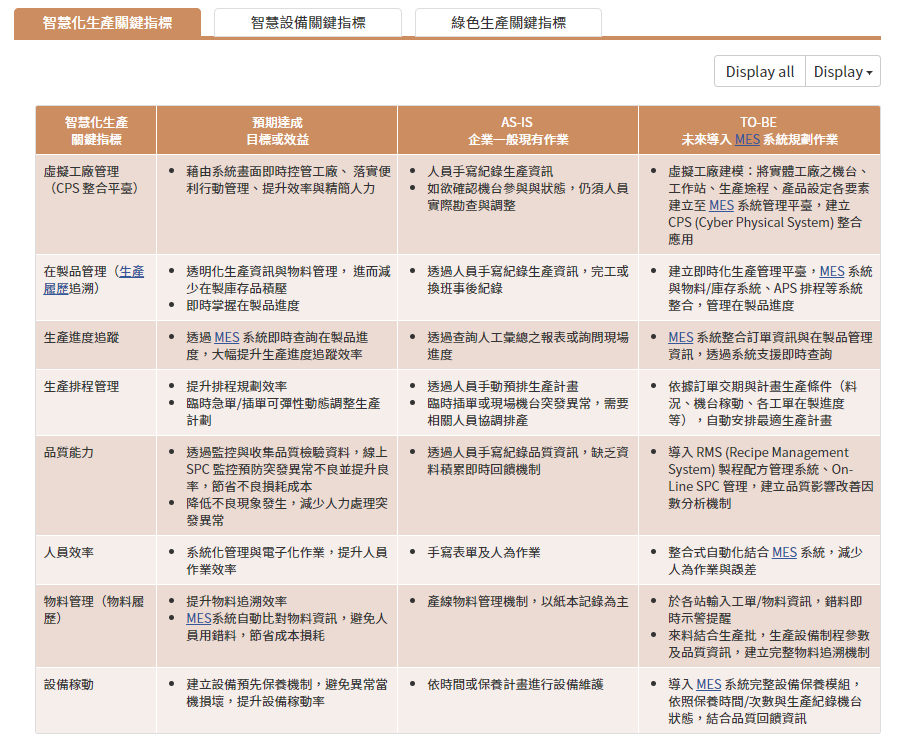Click the 透過人員手寫紀錄生產資訊，完工或換班事後紀錄 text
The image size is (898, 743).
click(x=527, y=280)
